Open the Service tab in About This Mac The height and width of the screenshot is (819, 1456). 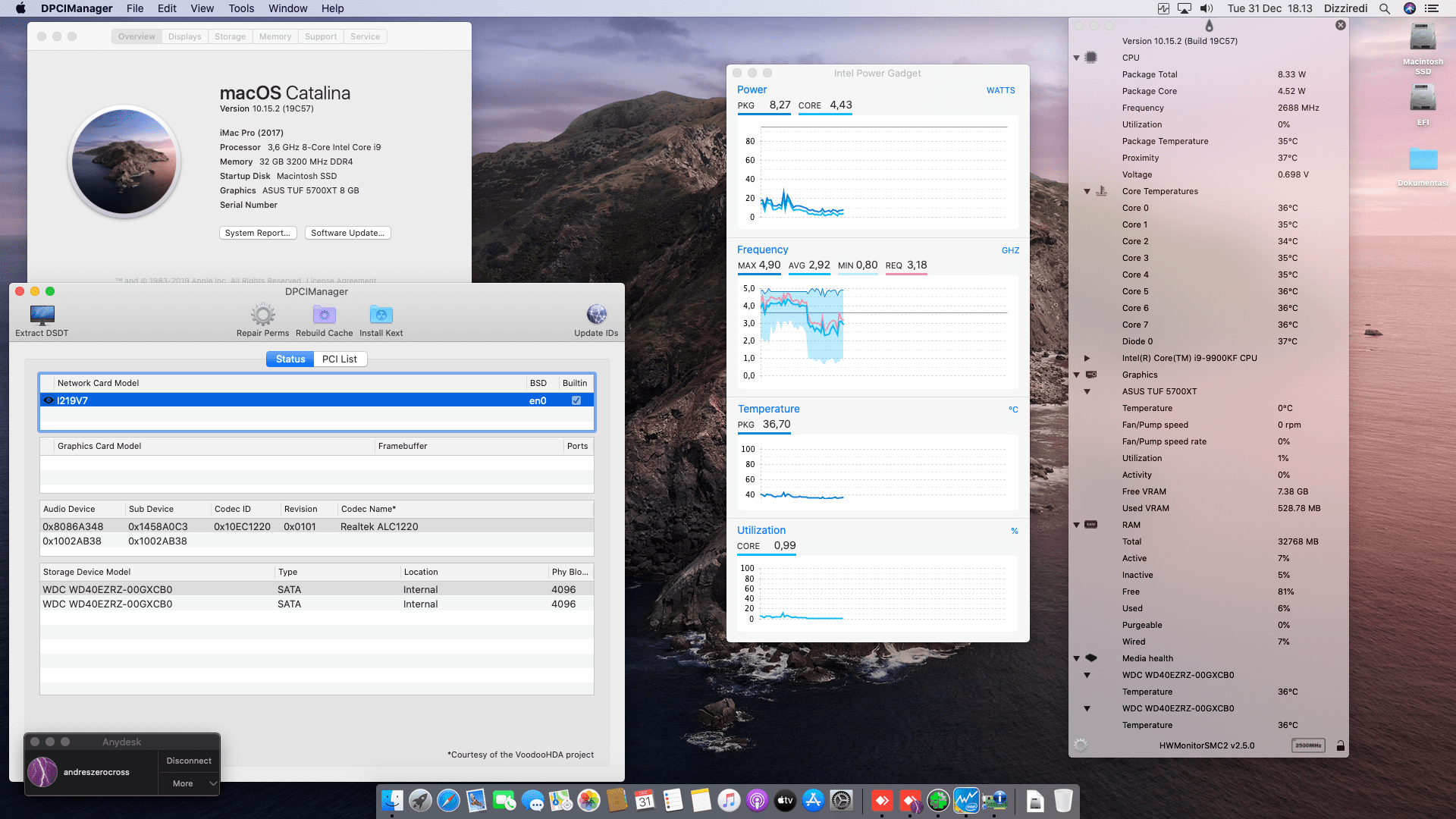tap(366, 36)
